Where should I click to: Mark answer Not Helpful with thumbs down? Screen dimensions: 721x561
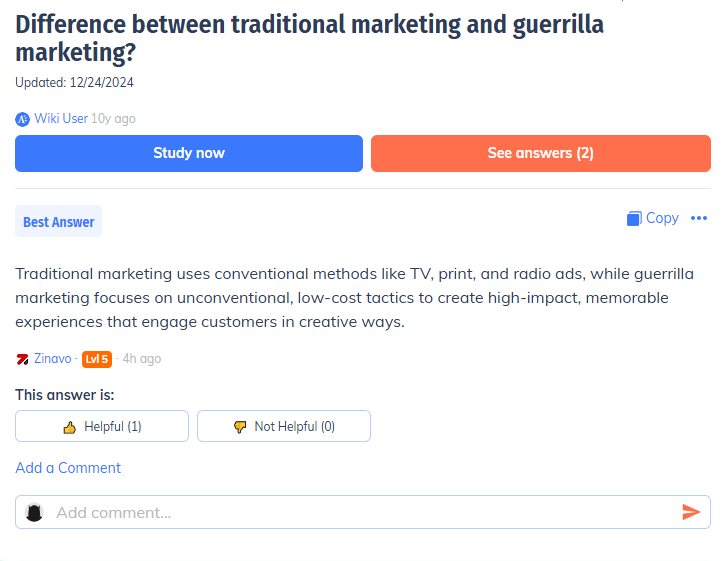[x=284, y=426]
